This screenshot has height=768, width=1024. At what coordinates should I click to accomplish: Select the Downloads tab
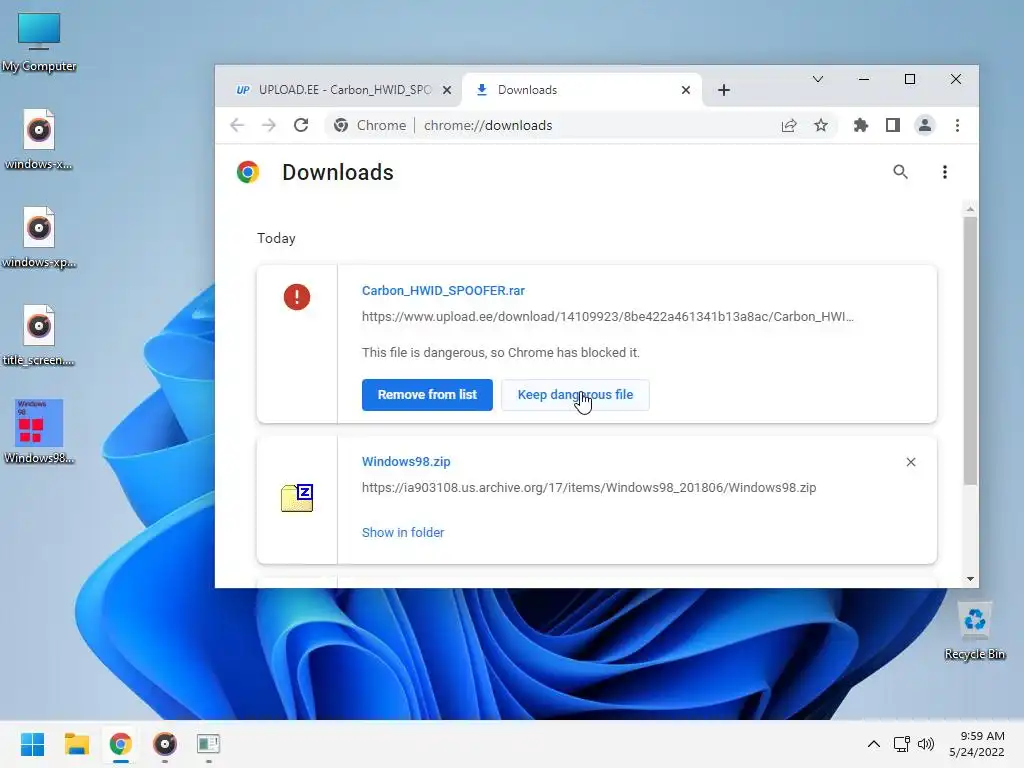(x=581, y=90)
